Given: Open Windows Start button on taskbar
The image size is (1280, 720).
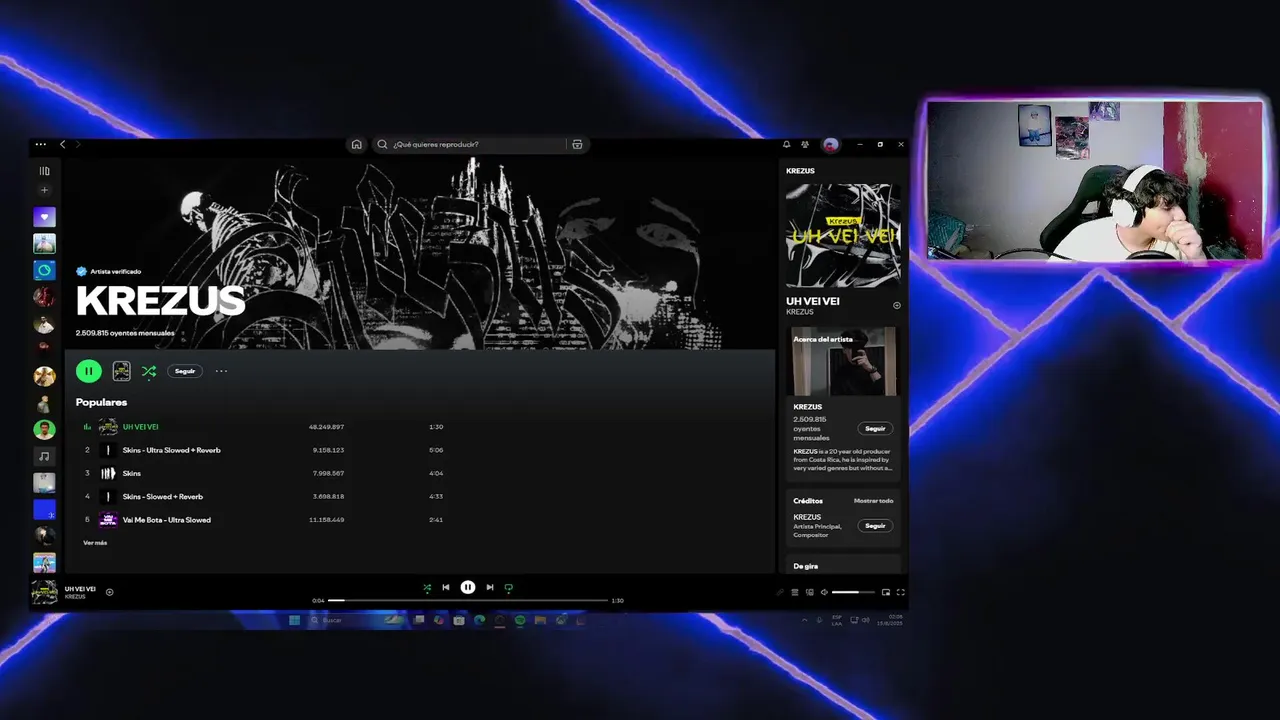Looking at the screenshot, I should [x=294, y=620].
